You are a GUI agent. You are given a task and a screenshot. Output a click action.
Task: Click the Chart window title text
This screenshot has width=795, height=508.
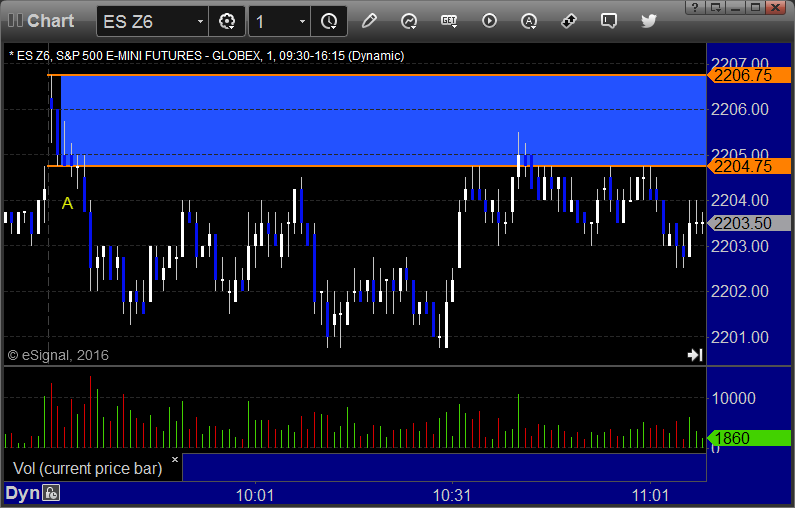50,21
